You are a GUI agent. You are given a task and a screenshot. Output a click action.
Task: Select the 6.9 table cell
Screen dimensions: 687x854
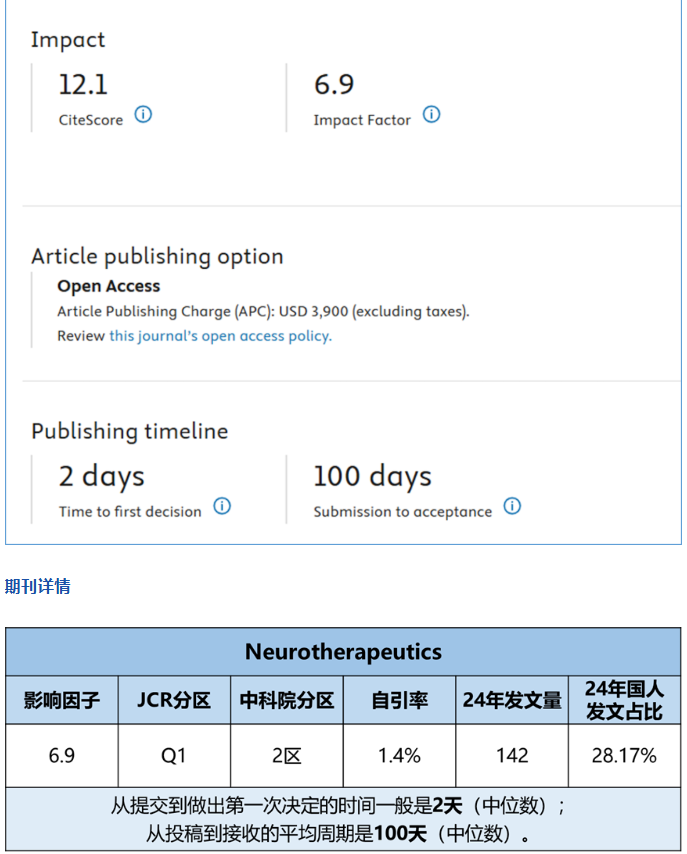coord(62,756)
